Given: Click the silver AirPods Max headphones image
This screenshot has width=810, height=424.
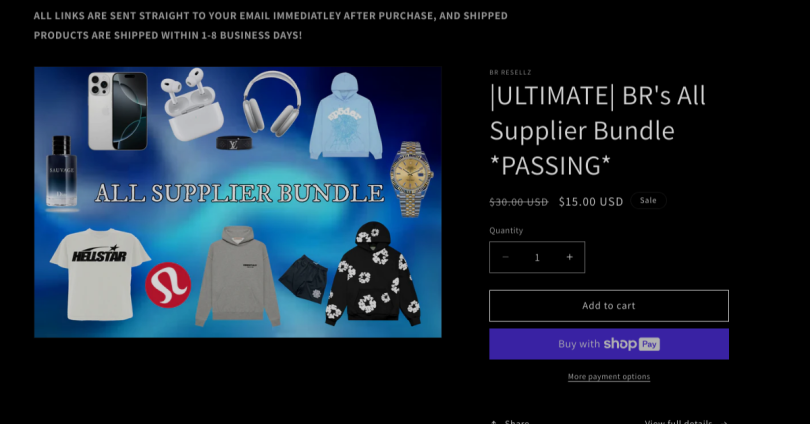Looking at the screenshot, I should 272,103.
